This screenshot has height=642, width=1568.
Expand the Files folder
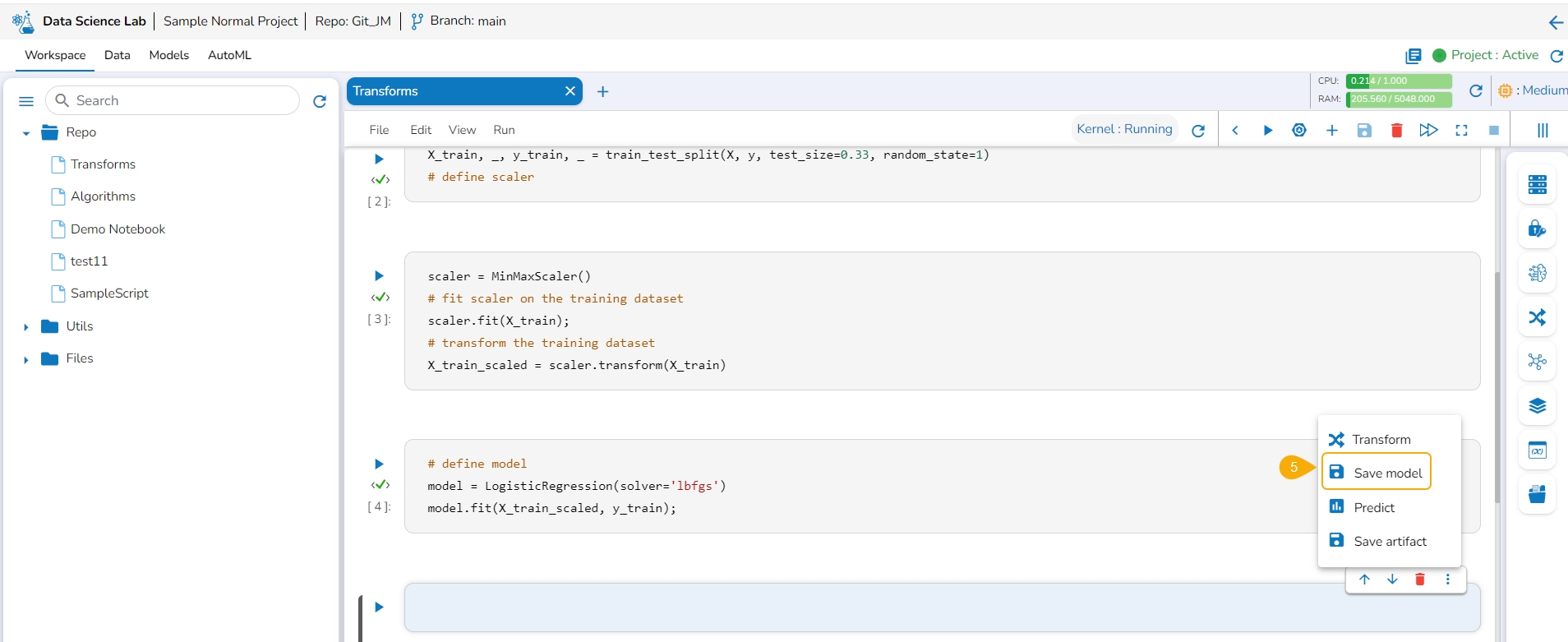26,359
